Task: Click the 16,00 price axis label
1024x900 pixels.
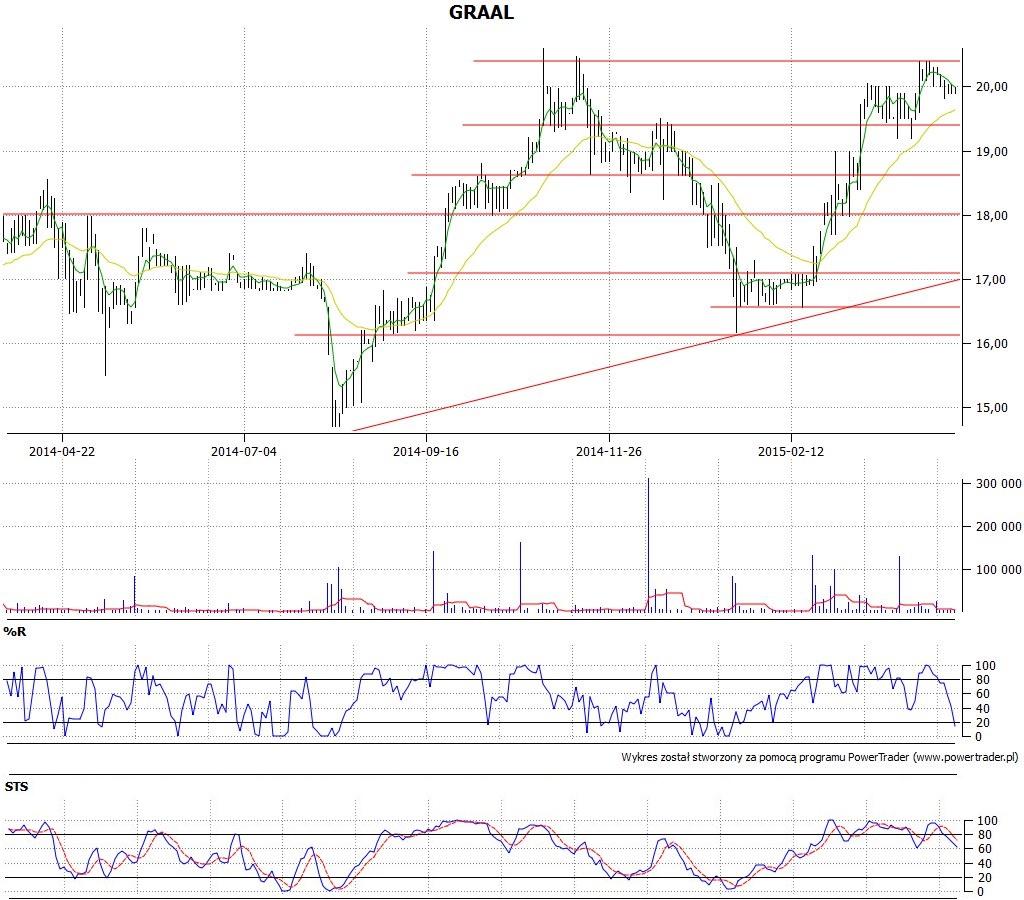Action: pos(991,344)
